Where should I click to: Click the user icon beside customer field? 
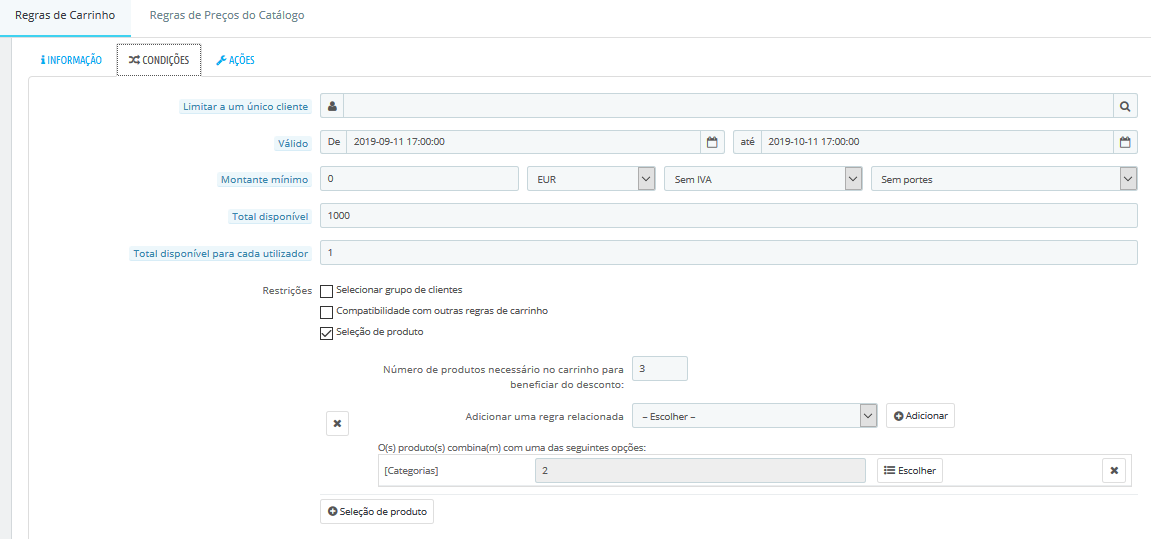332,106
